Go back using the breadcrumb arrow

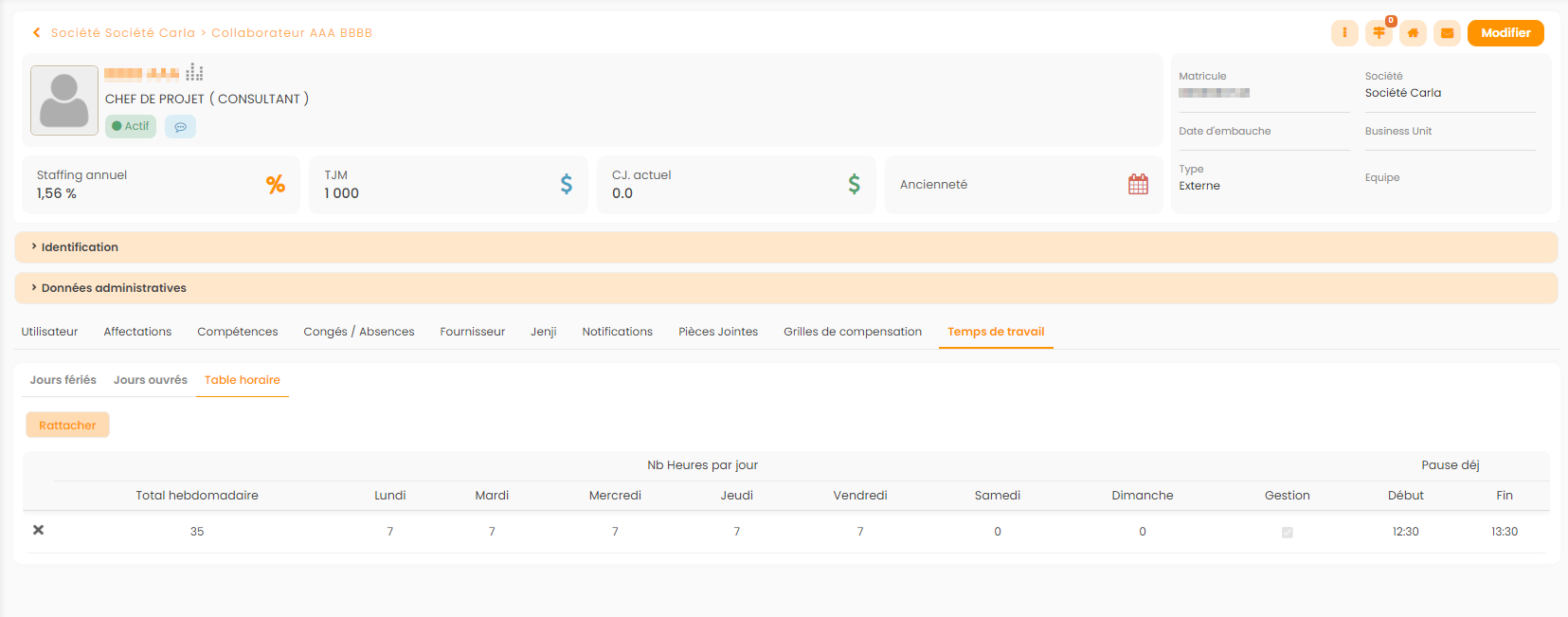pyautogui.click(x=37, y=33)
